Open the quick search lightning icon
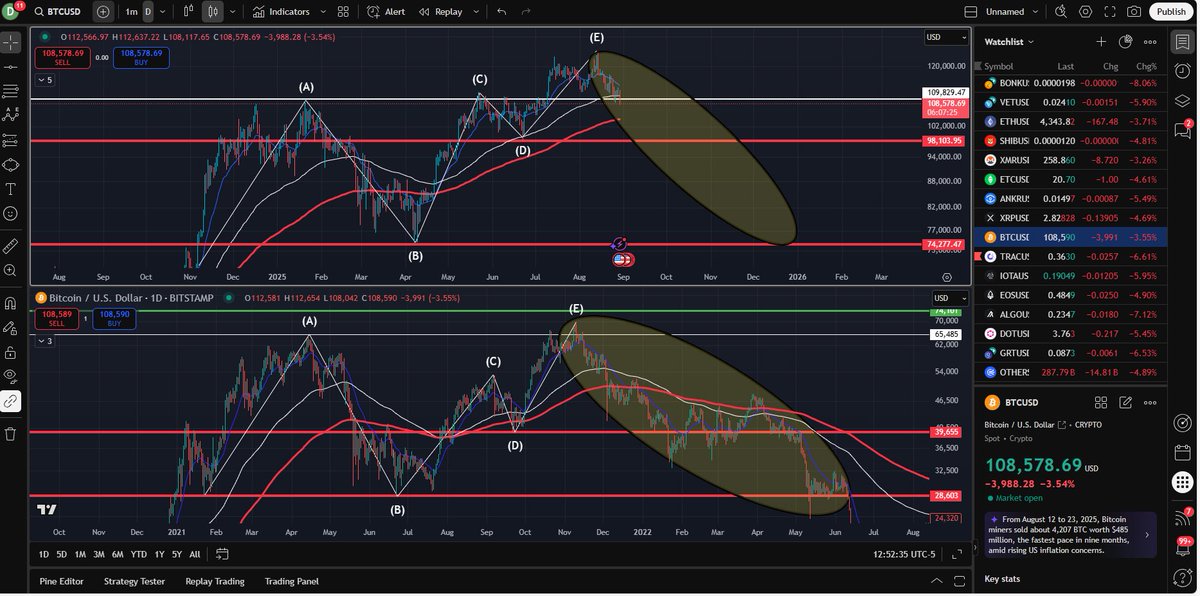Viewport: 1200px width, 596px height. [1062, 12]
